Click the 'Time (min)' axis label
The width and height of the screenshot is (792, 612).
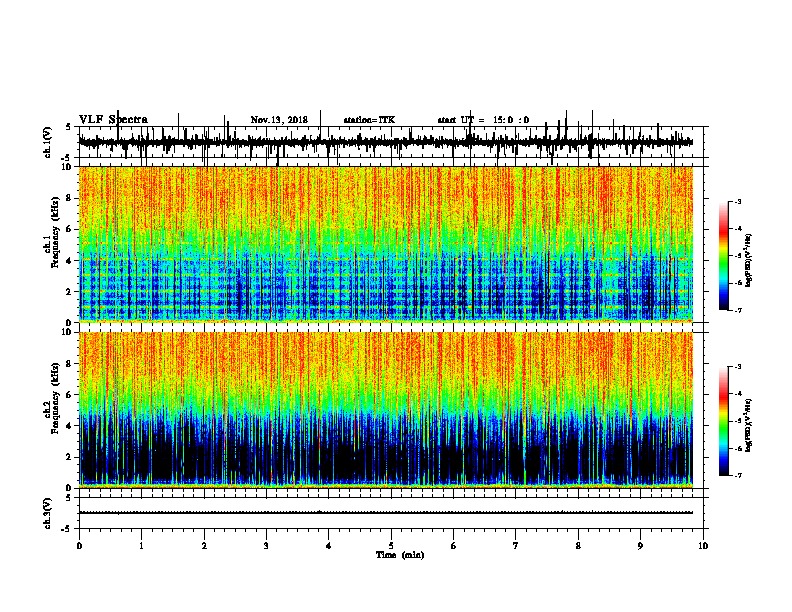coord(400,555)
